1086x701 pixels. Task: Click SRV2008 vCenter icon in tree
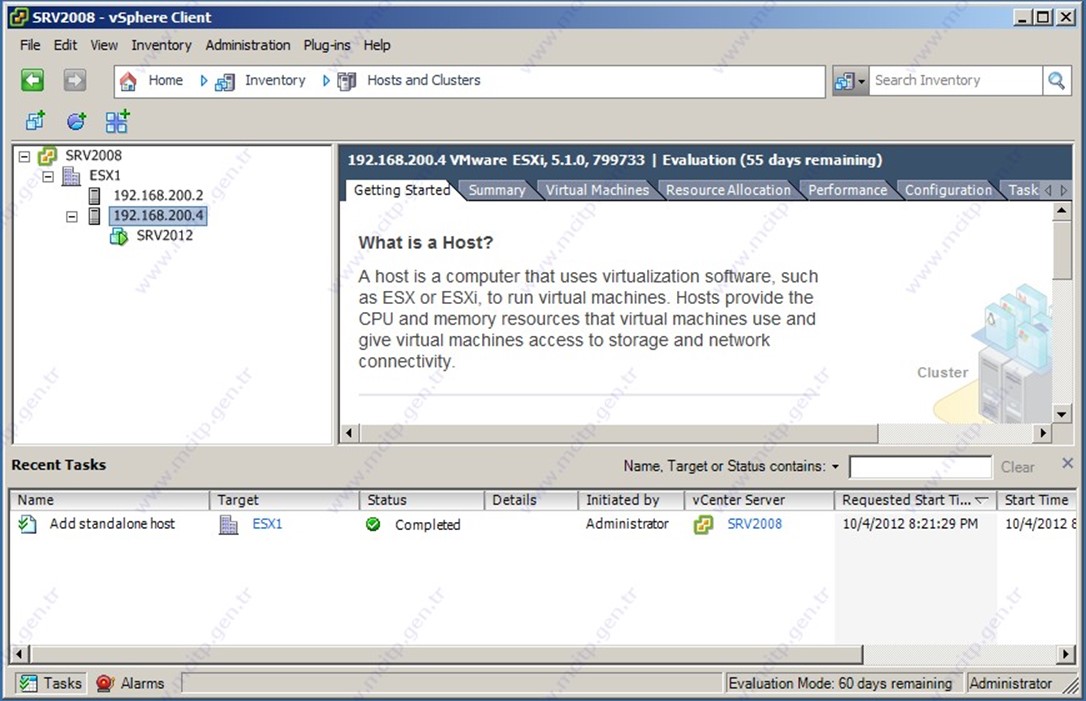pyautogui.click(x=47, y=156)
